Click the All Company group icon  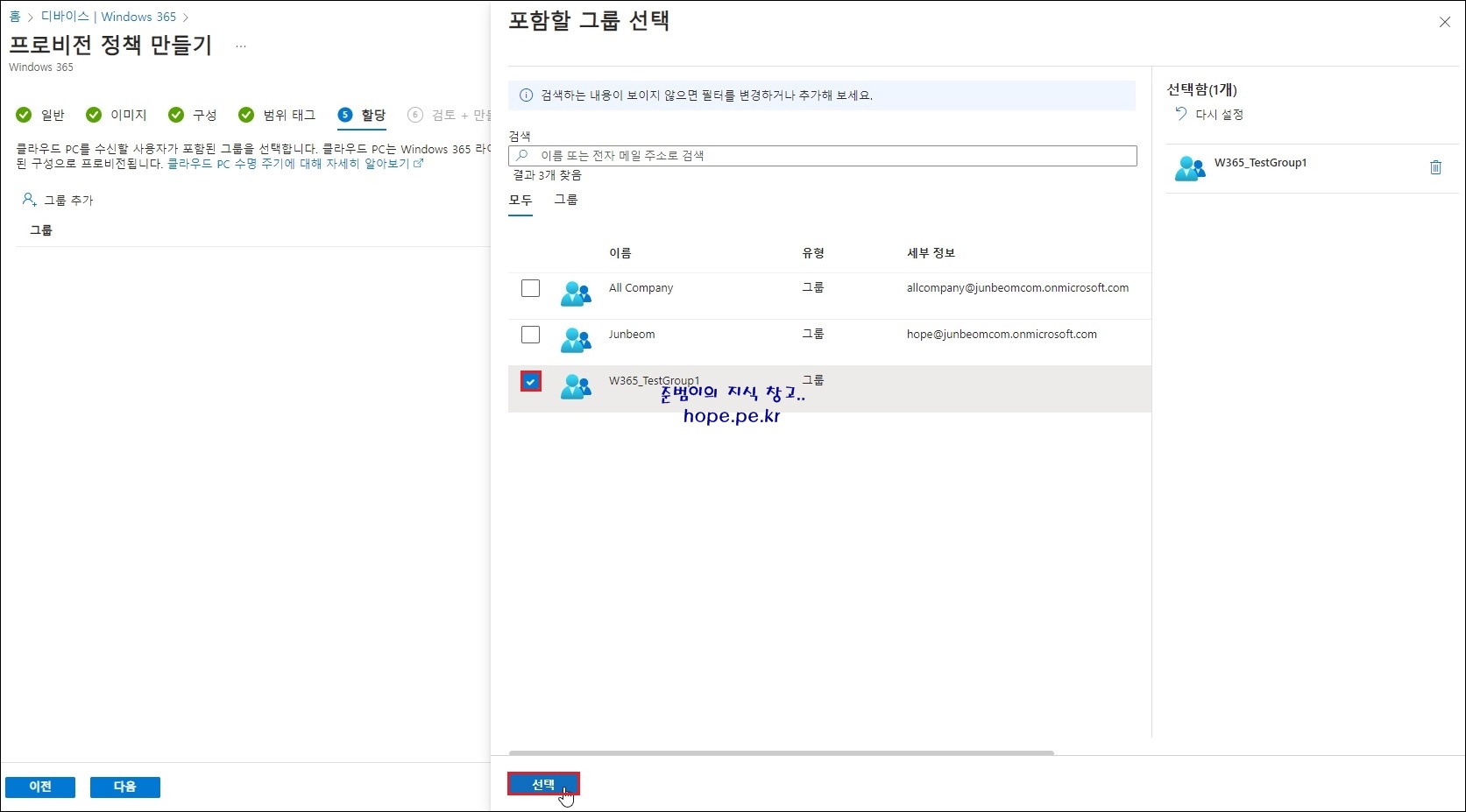point(576,293)
